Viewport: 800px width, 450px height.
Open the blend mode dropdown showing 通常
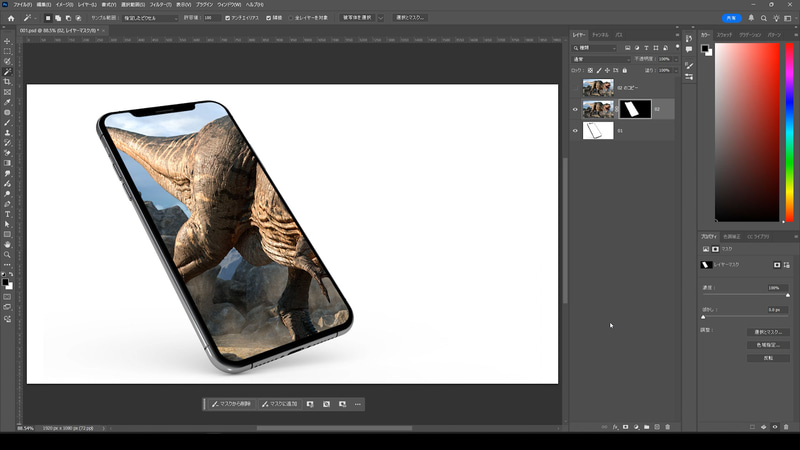click(x=600, y=59)
